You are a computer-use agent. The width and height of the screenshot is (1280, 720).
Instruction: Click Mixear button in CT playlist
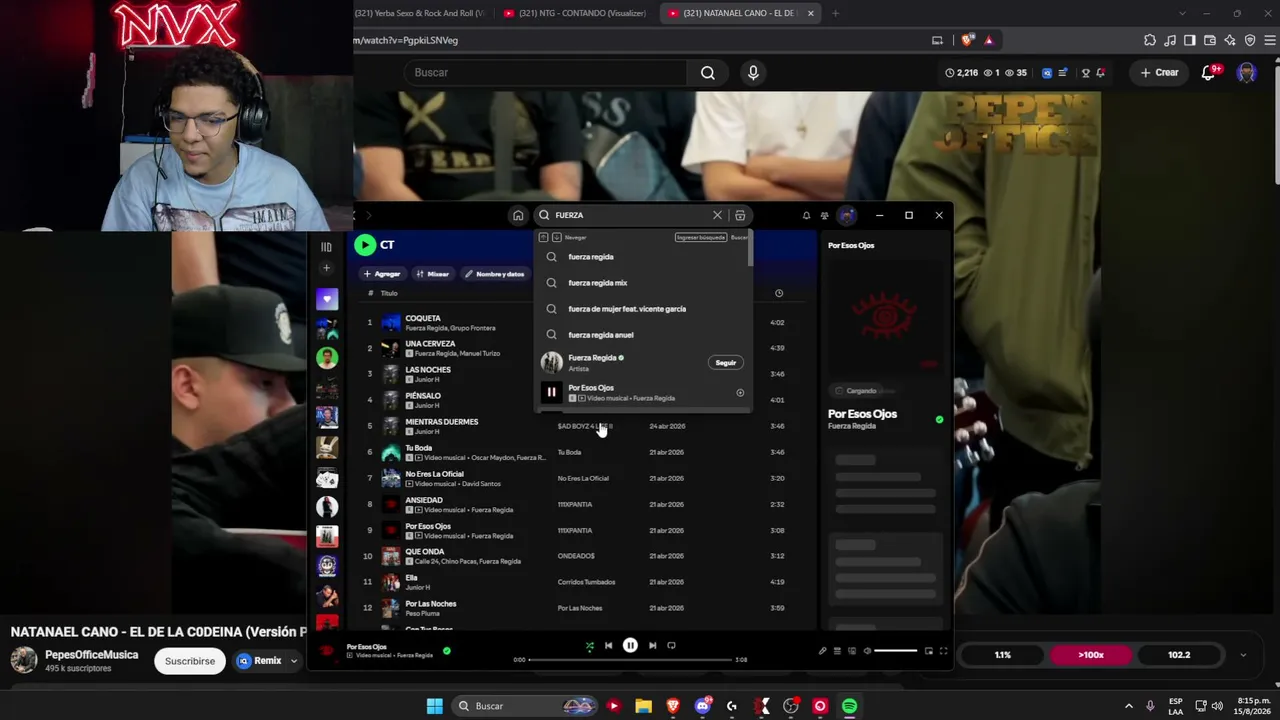433,274
